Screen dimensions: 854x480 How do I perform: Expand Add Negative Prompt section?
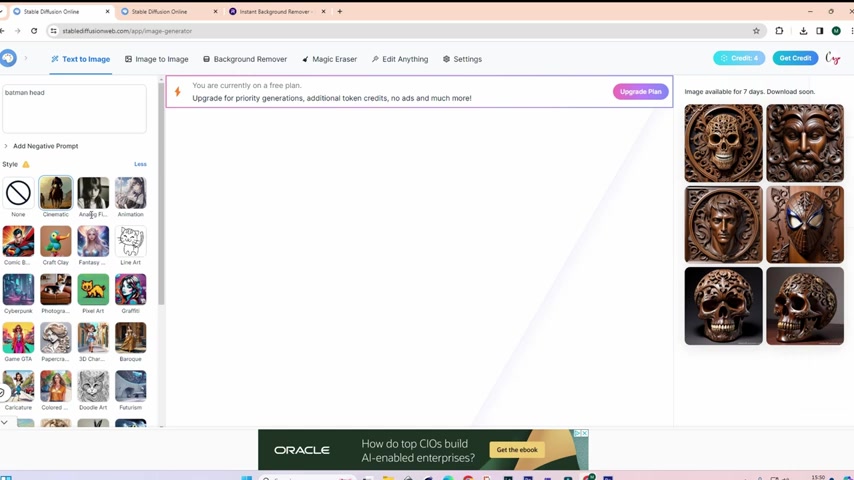[41, 146]
